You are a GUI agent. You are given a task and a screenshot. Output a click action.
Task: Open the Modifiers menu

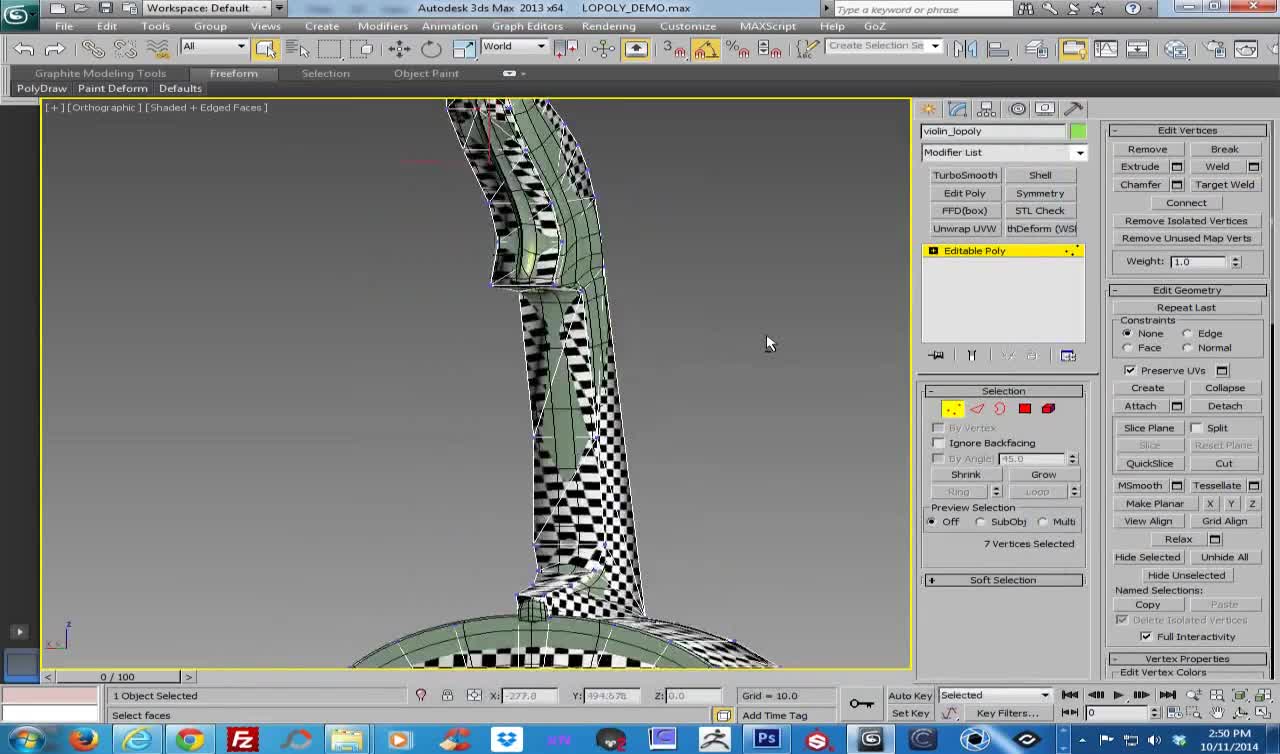point(383,26)
